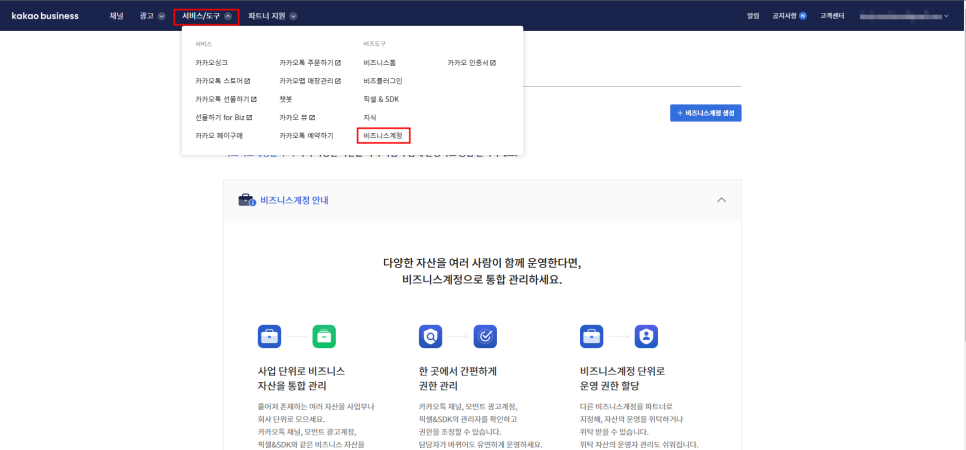This screenshot has width=966, height=450.
Task: Select 카카오톡 예약하기 menu entry
Action: tap(306, 136)
